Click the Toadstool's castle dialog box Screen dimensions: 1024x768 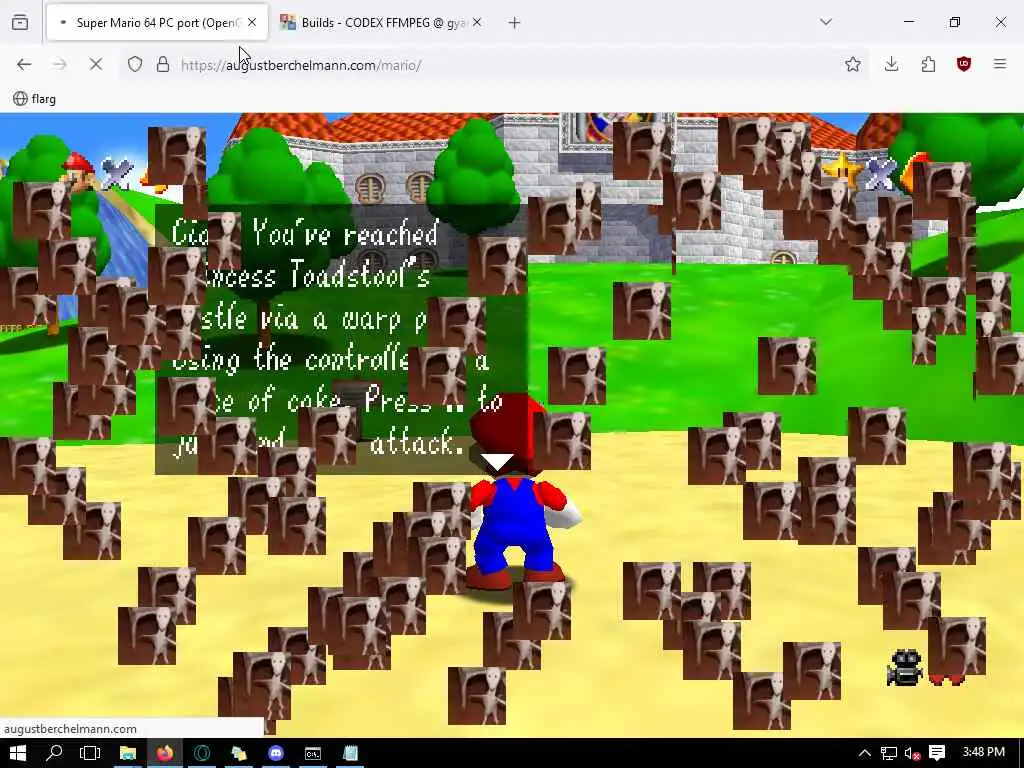[x=341, y=340]
